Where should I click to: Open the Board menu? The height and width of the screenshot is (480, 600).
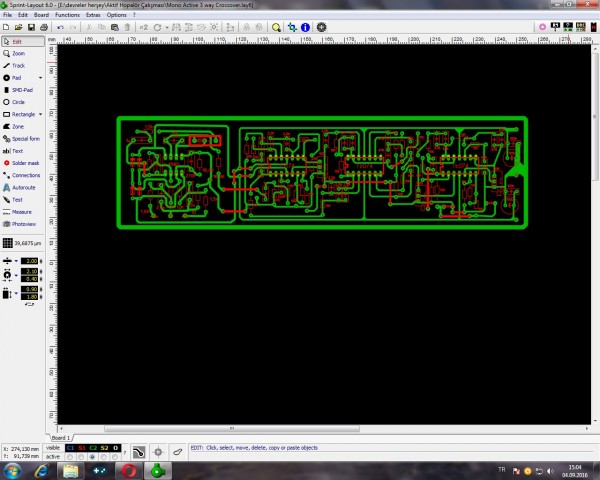[41, 16]
